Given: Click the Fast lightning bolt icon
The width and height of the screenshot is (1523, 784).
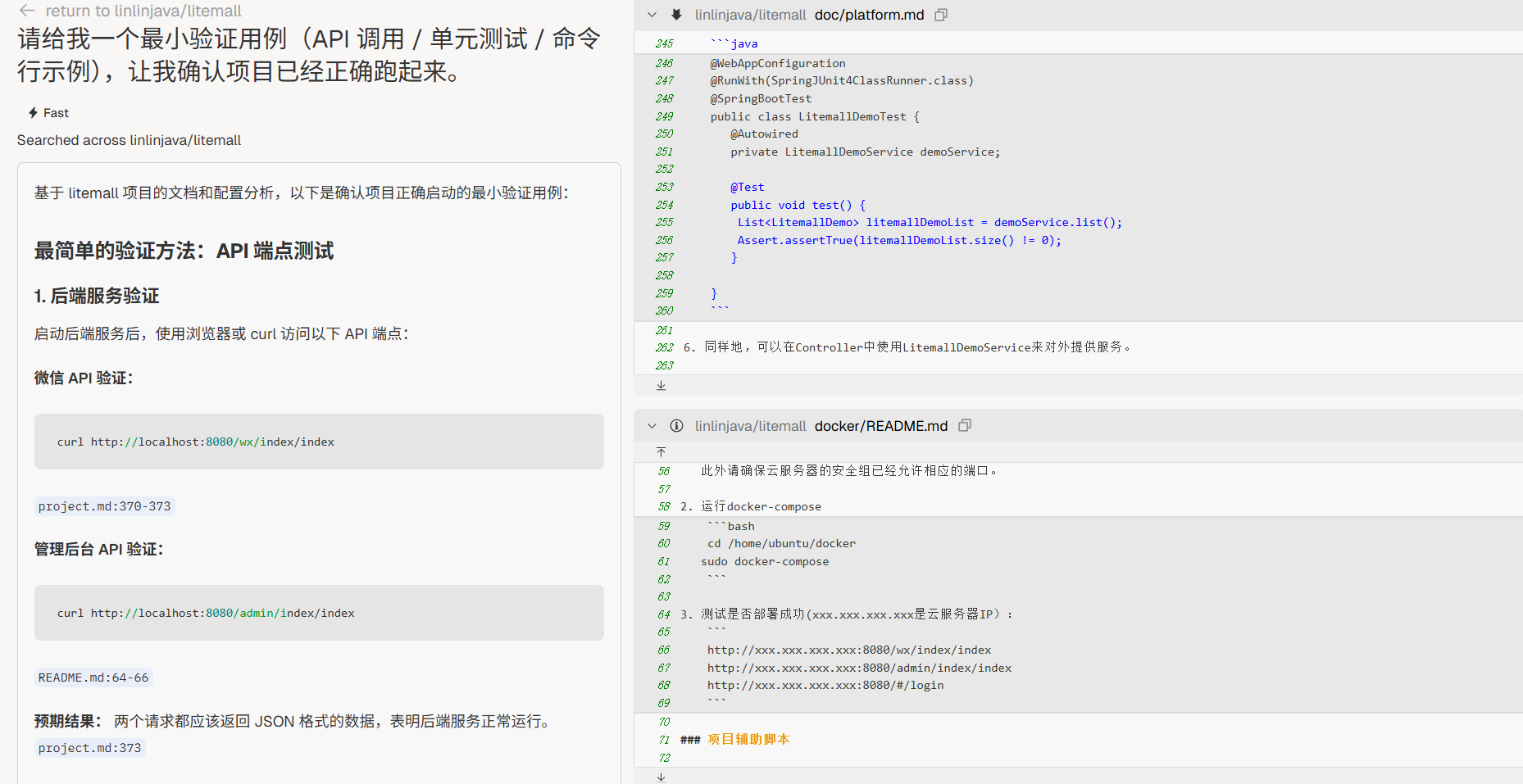Looking at the screenshot, I should pyautogui.click(x=33, y=113).
